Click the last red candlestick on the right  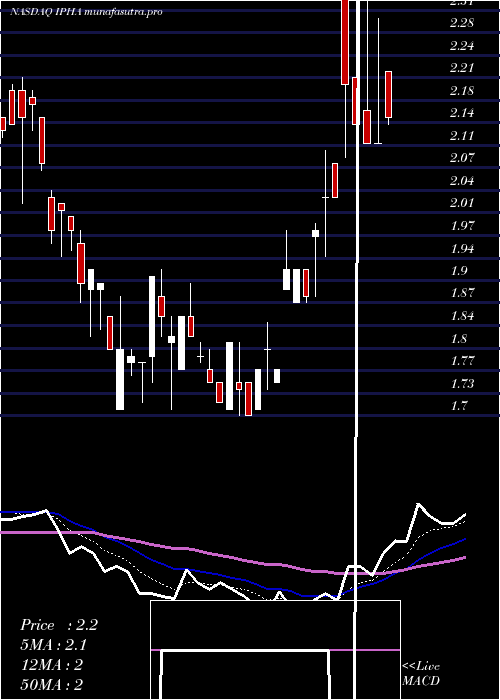coord(388,94)
